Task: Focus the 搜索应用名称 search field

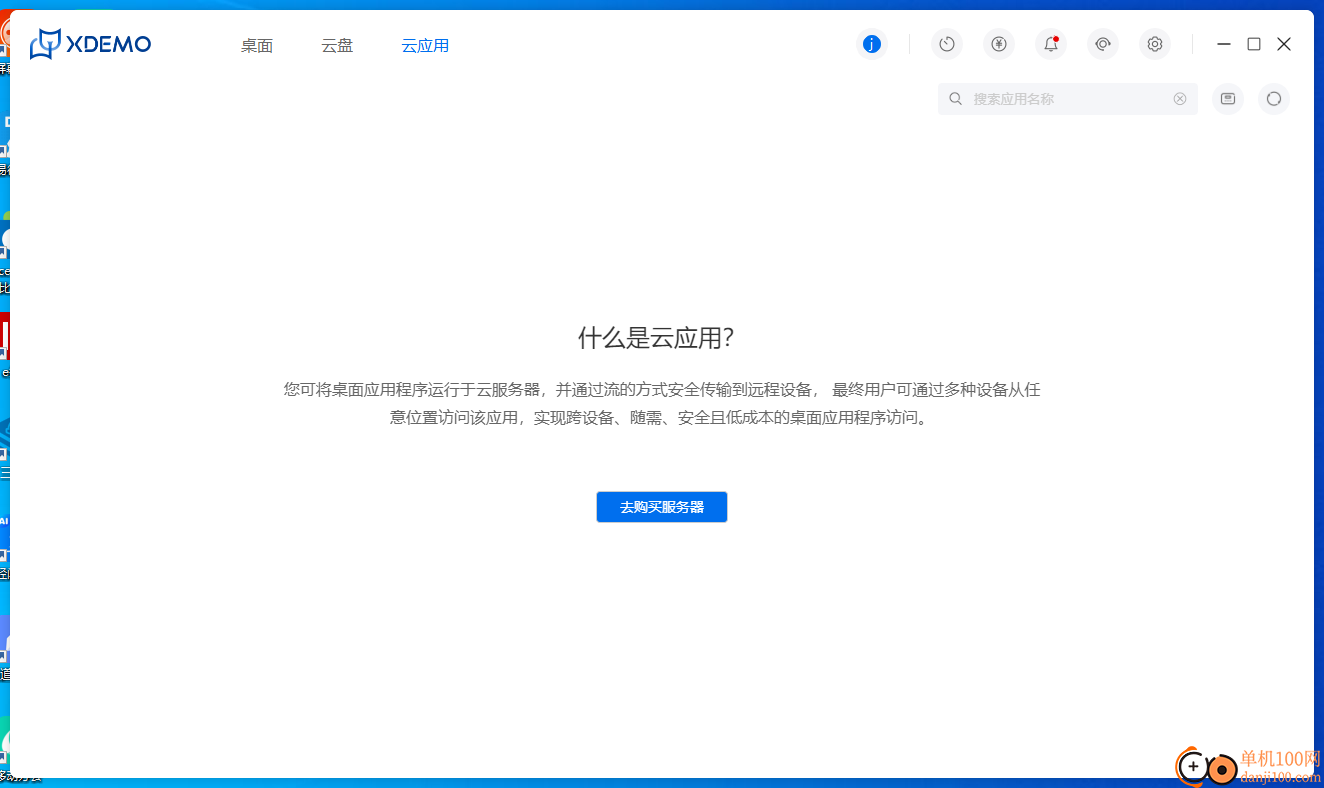Action: 1068,99
